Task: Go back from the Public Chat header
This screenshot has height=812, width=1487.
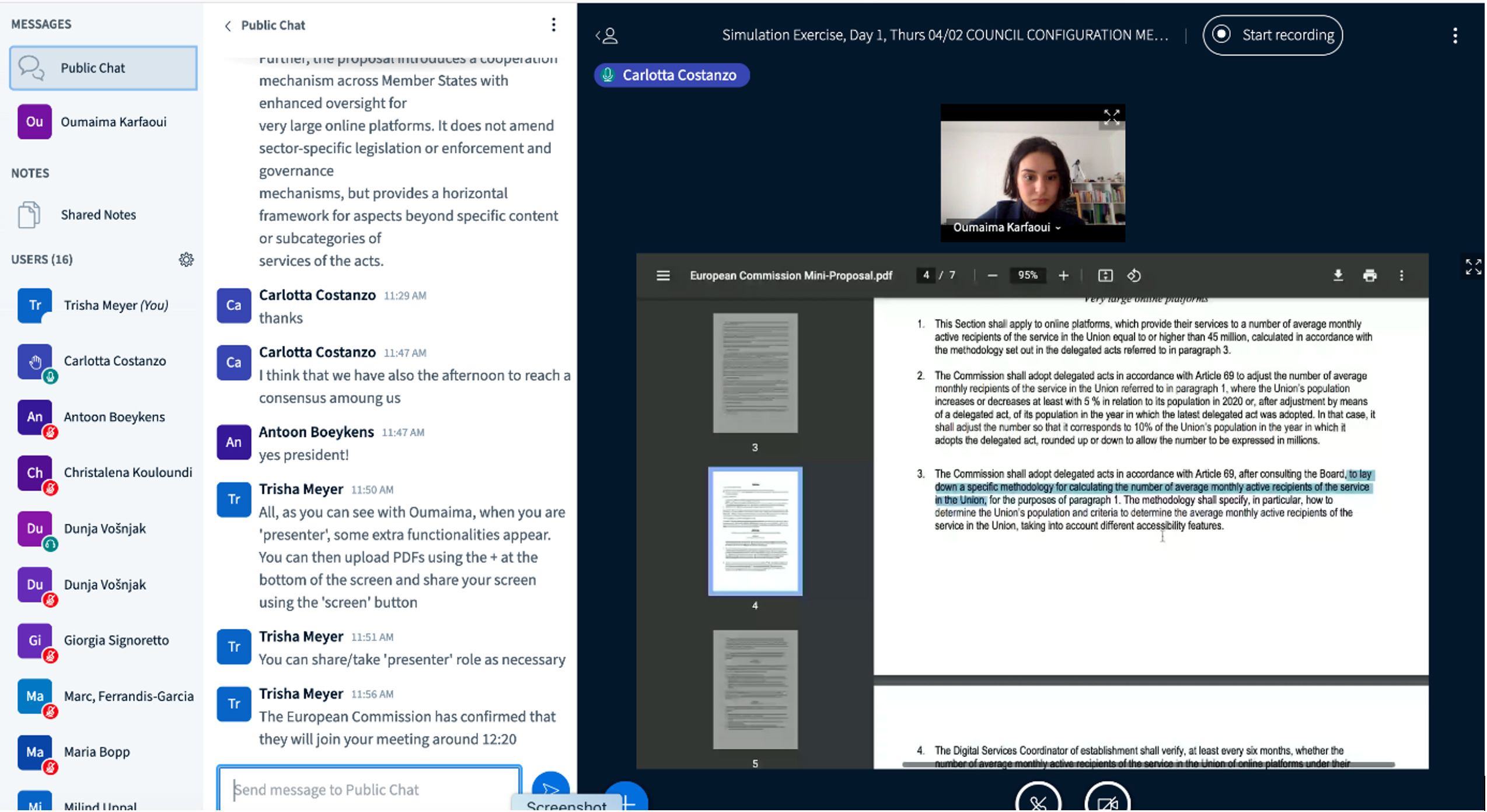Action: pos(228,26)
